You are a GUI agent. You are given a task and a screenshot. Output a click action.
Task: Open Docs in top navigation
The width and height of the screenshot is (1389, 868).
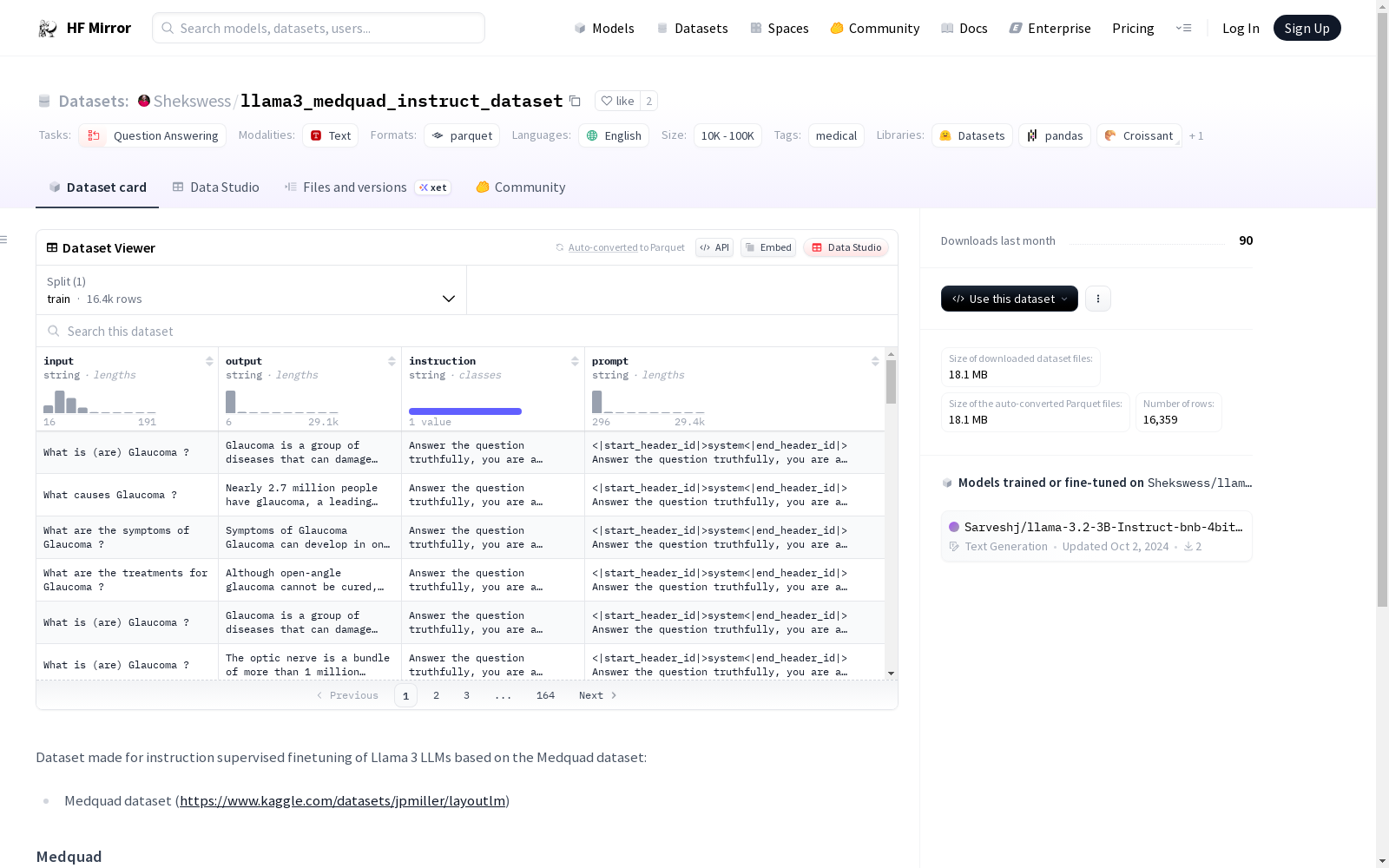point(964,29)
